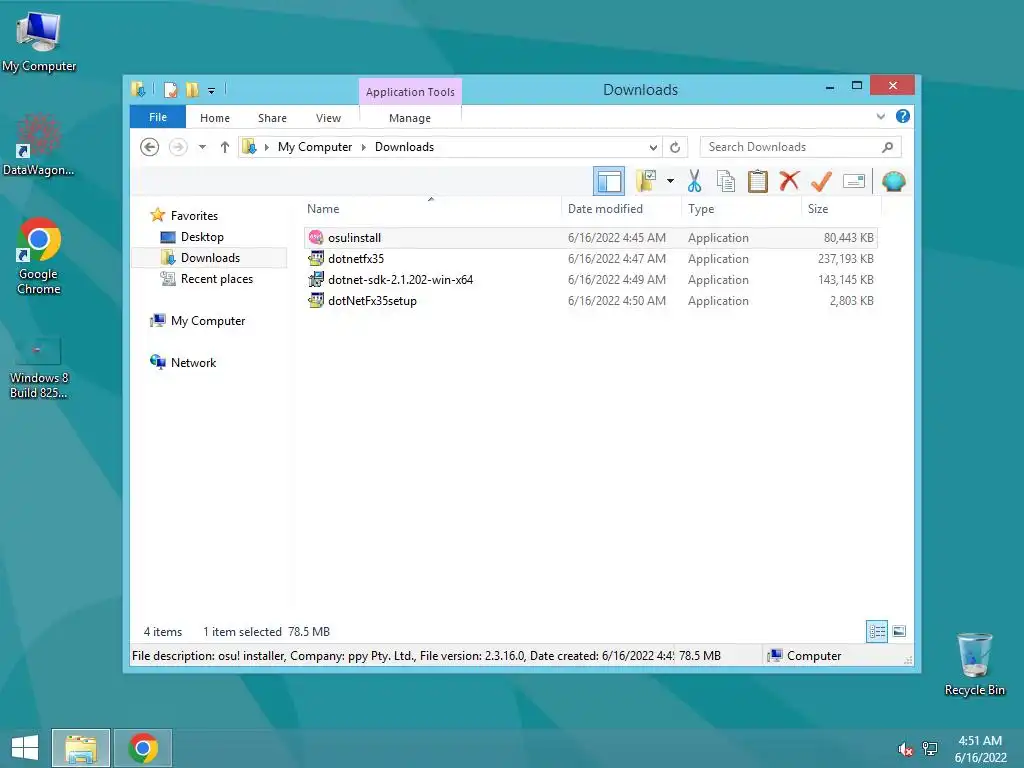Open the taskbar clock showing 4:51 AM

[x=980, y=749]
